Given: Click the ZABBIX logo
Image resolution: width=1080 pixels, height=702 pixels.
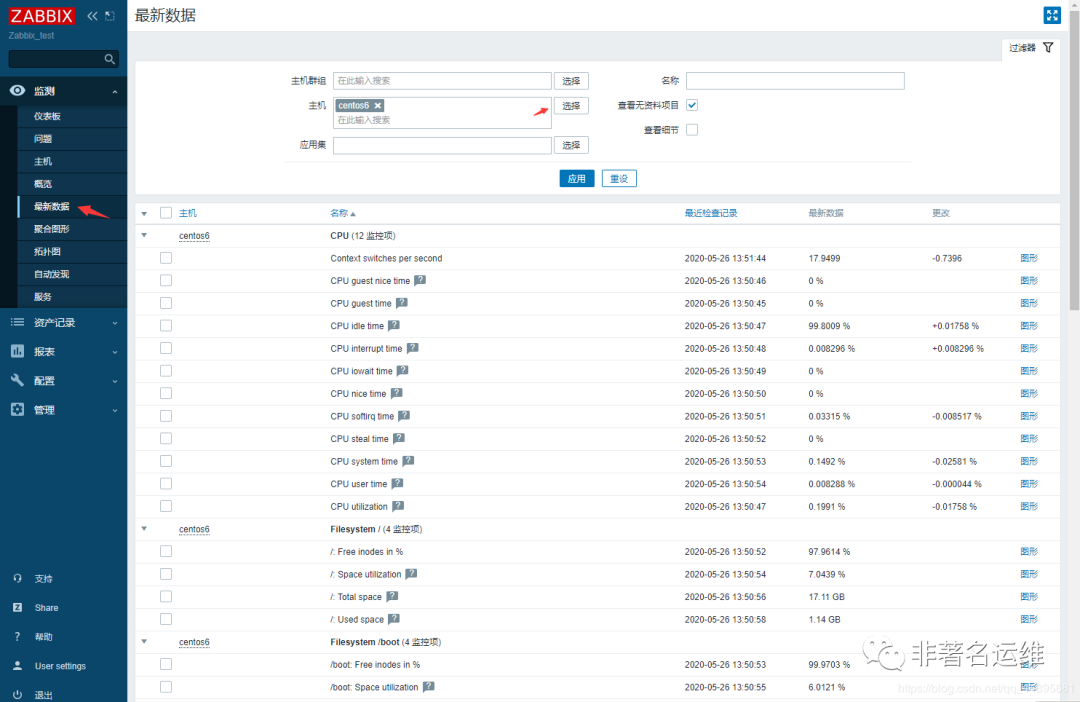Looking at the screenshot, I should (x=41, y=16).
